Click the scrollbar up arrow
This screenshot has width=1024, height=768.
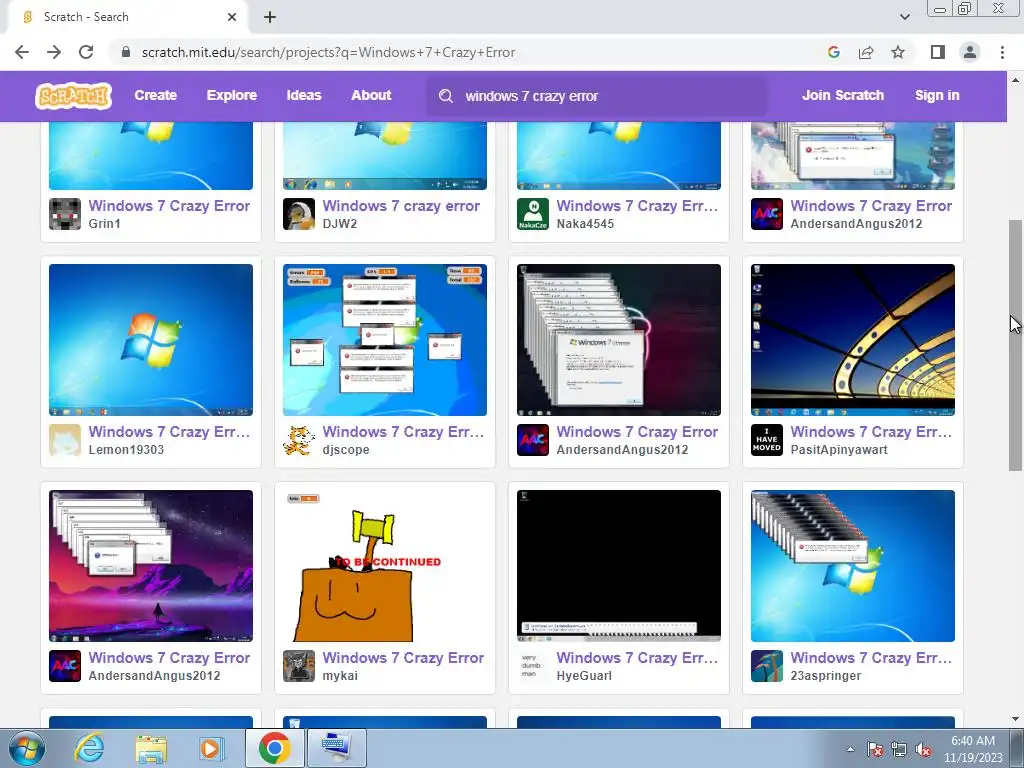click(x=1015, y=80)
